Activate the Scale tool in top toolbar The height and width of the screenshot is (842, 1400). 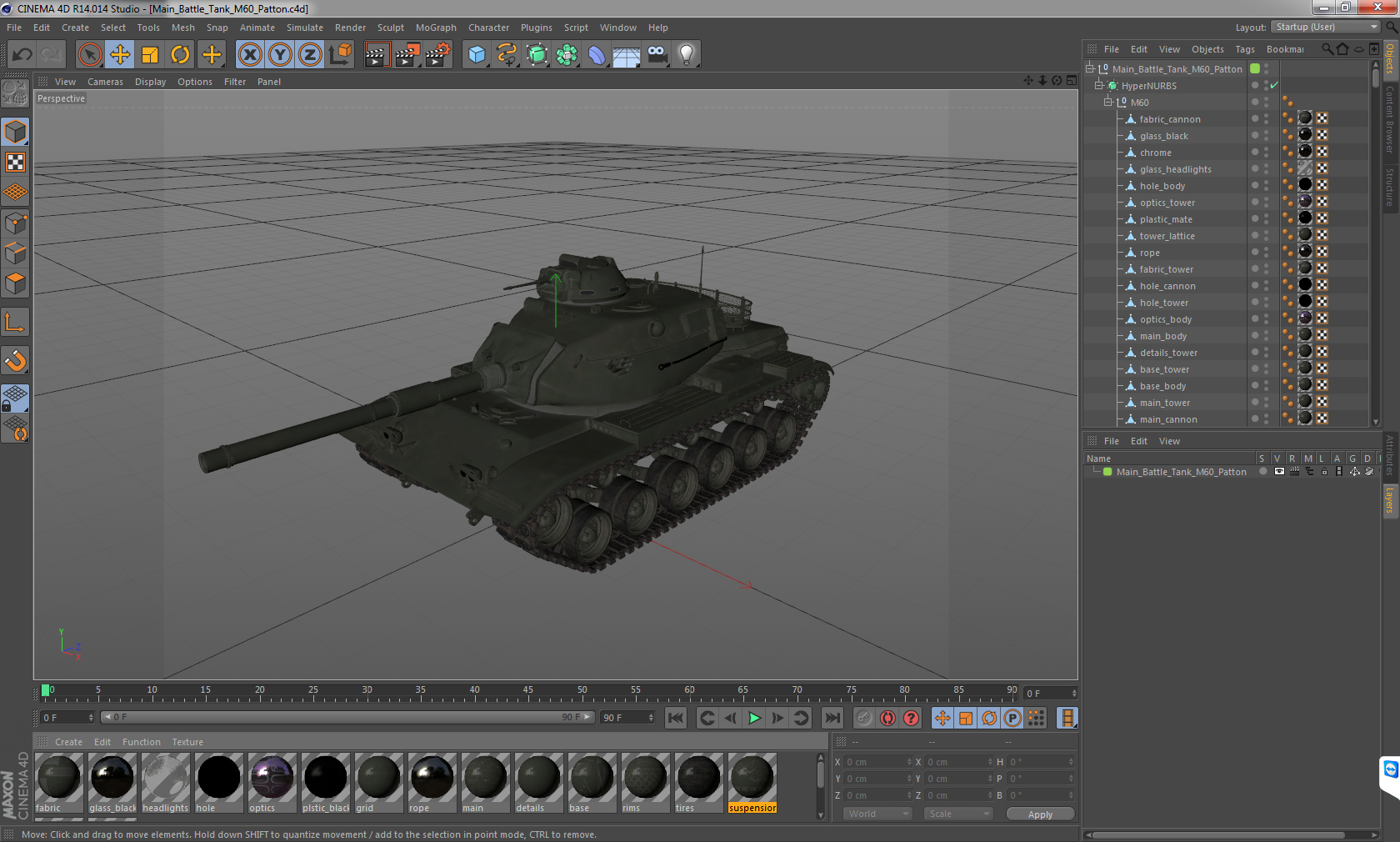(150, 55)
